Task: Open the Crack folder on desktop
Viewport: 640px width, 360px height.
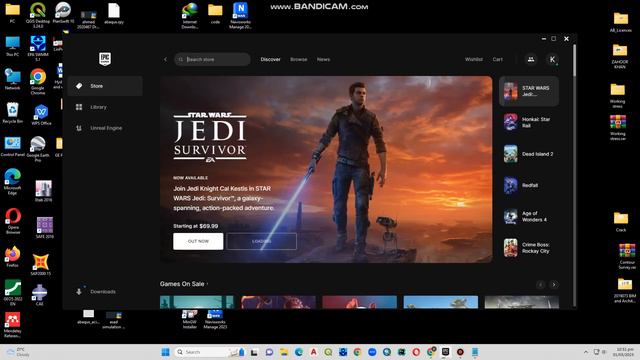Action: 621,222
